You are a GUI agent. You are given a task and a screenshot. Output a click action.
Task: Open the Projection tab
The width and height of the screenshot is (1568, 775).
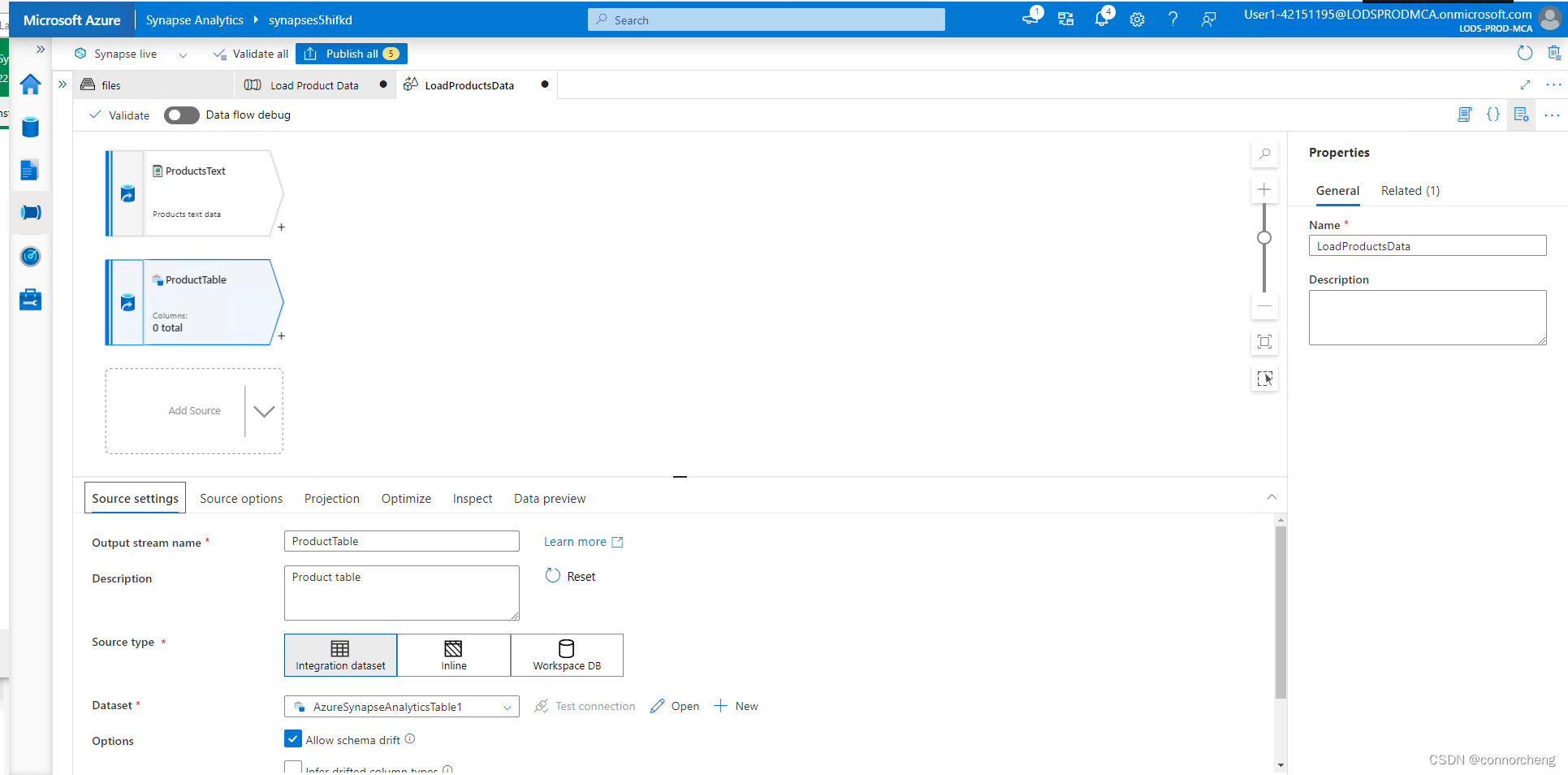click(331, 499)
